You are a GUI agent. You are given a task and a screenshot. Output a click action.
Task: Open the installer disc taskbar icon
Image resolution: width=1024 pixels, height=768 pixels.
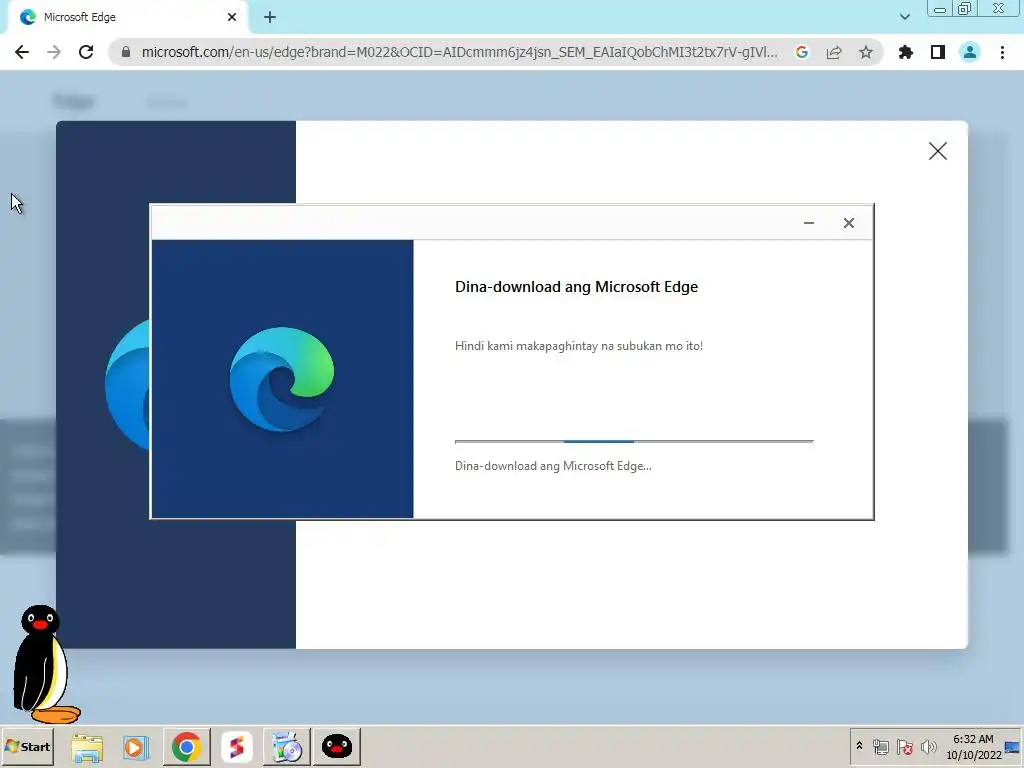[286, 746]
